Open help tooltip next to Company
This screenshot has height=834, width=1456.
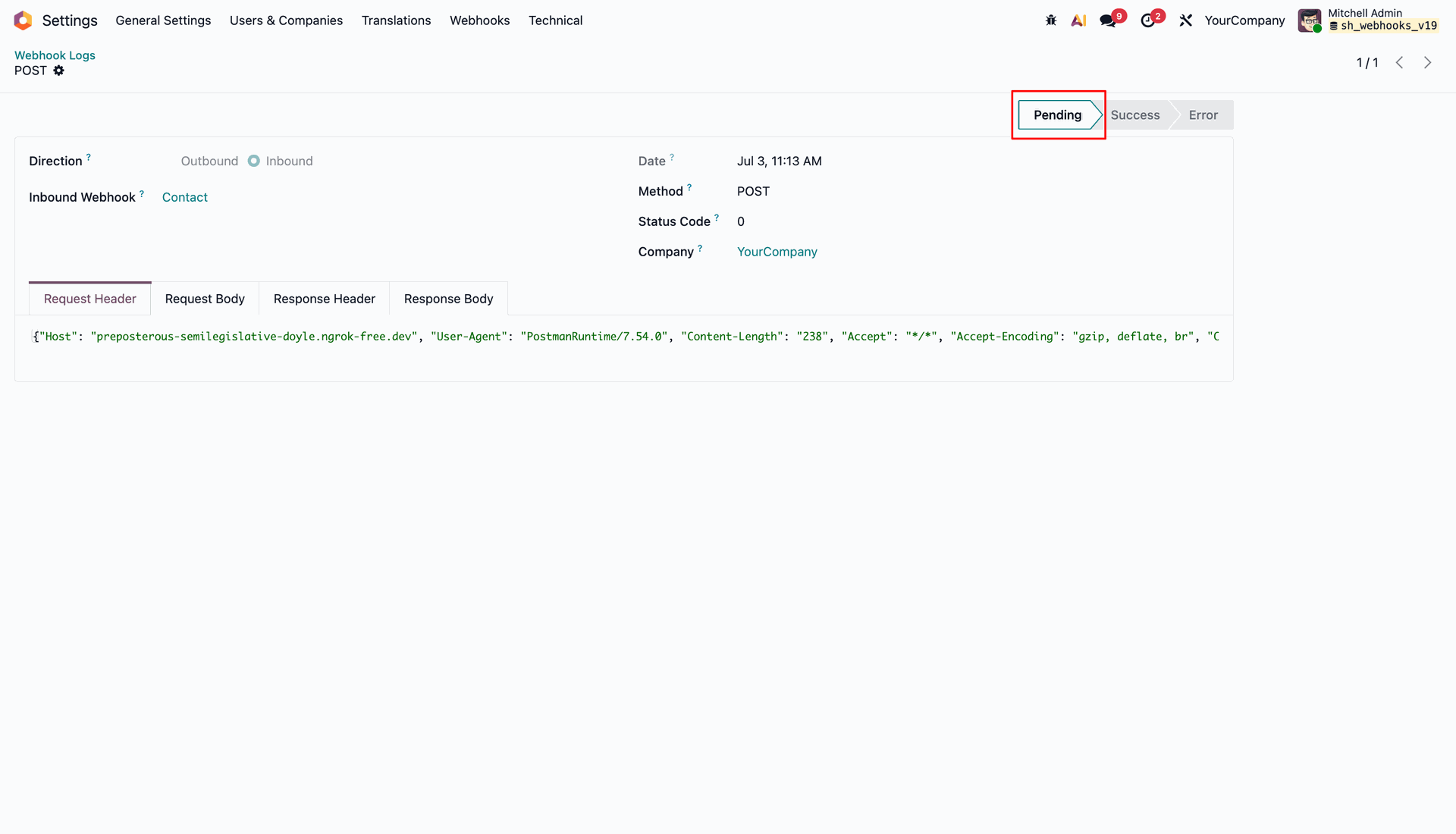pos(700,248)
